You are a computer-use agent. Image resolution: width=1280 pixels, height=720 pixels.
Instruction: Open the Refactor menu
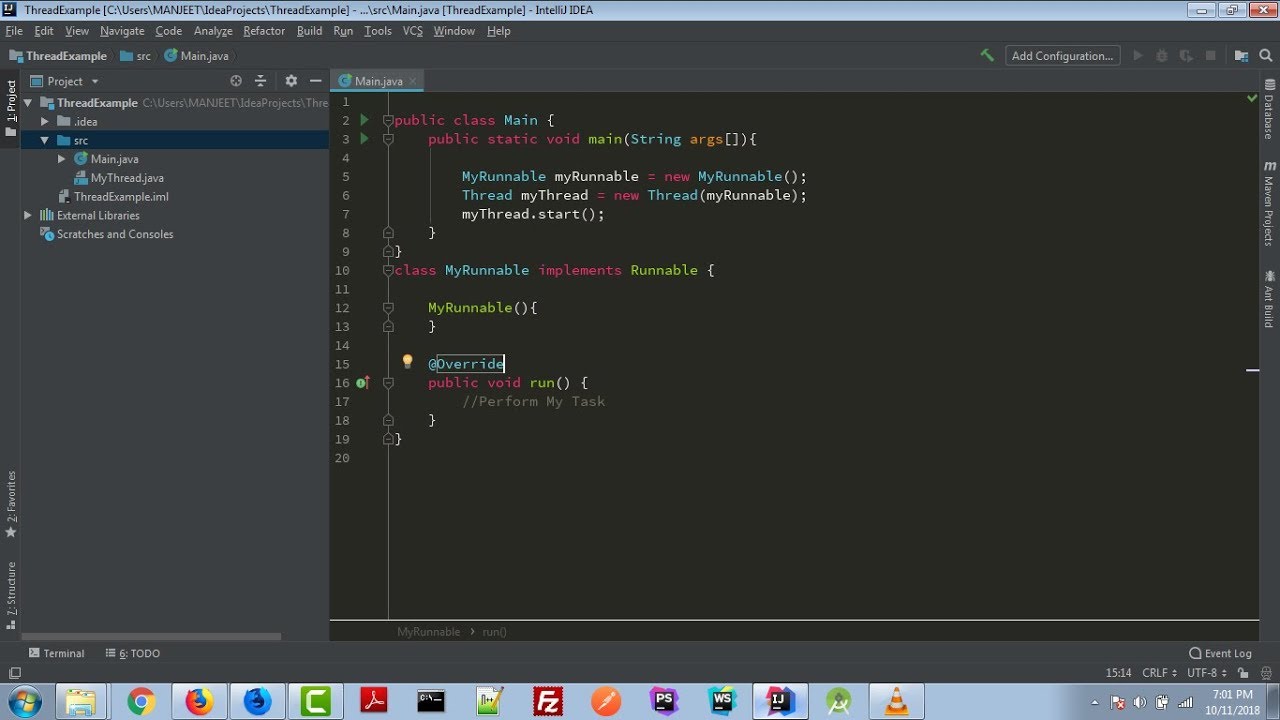[x=264, y=31]
